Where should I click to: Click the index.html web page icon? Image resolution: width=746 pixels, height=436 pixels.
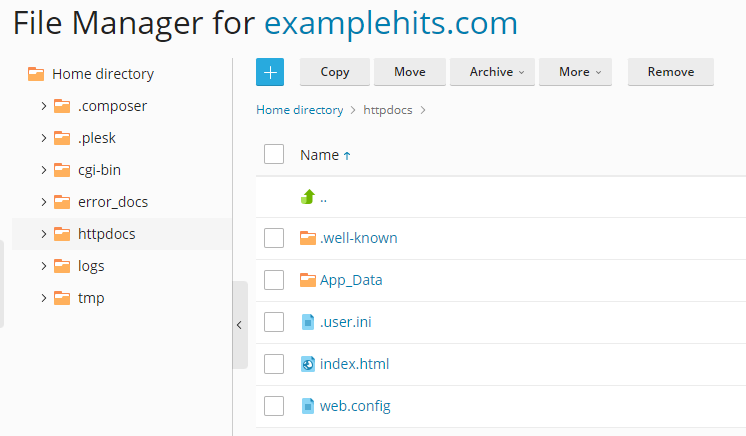click(x=308, y=364)
